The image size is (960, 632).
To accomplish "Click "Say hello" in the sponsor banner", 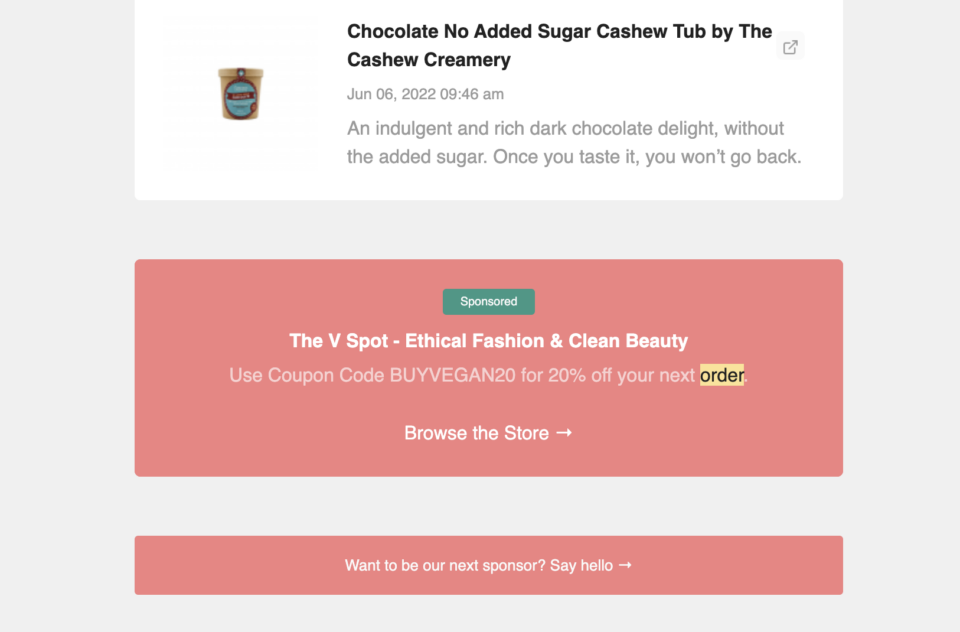I will [581, 566].
